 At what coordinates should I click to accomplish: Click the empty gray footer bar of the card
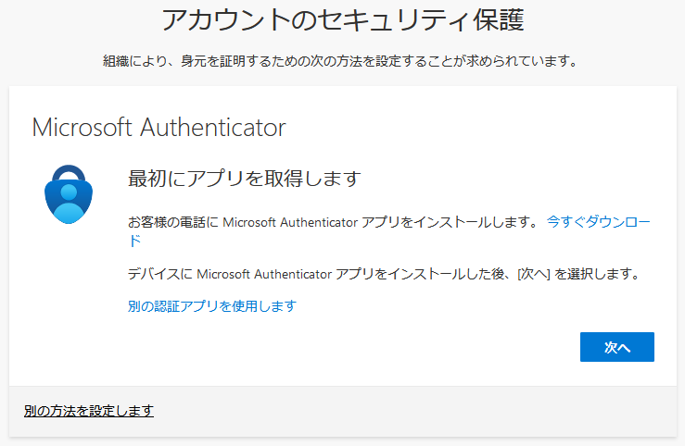tap(400, 411)
